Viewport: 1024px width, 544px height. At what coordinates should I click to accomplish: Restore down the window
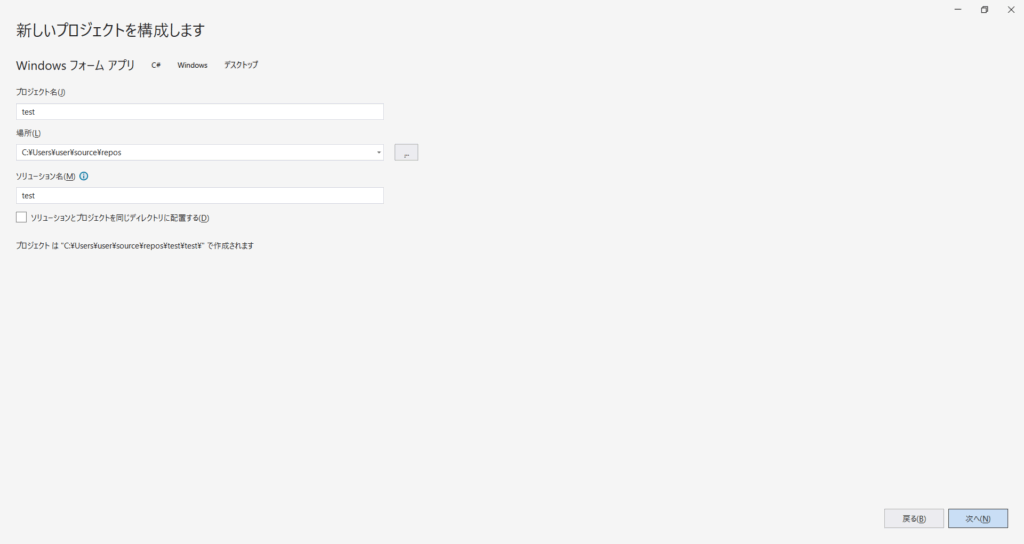pos(984,9)
